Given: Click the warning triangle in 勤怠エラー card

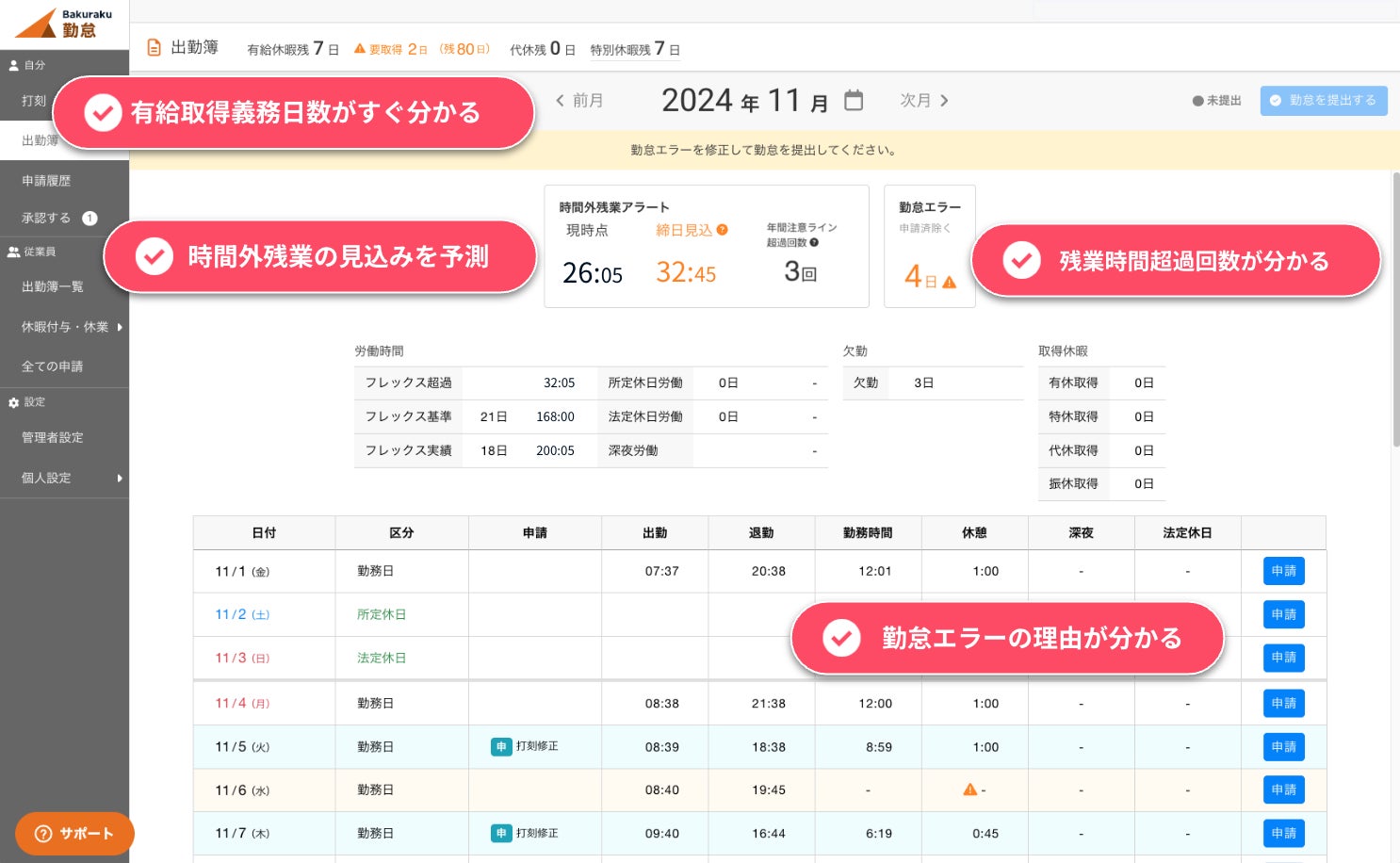Looking at the screenshot, I should tap(949, 282).
